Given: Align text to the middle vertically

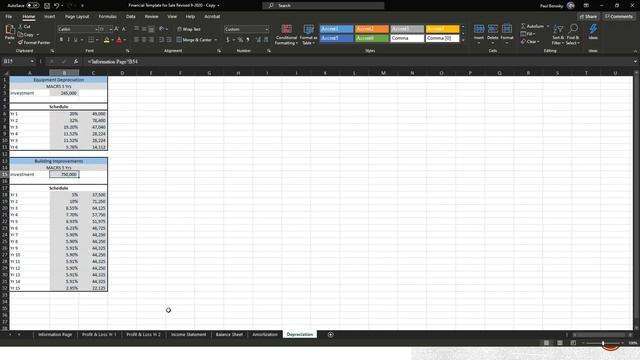Looking at the screenshot, I should click(144, 29).
